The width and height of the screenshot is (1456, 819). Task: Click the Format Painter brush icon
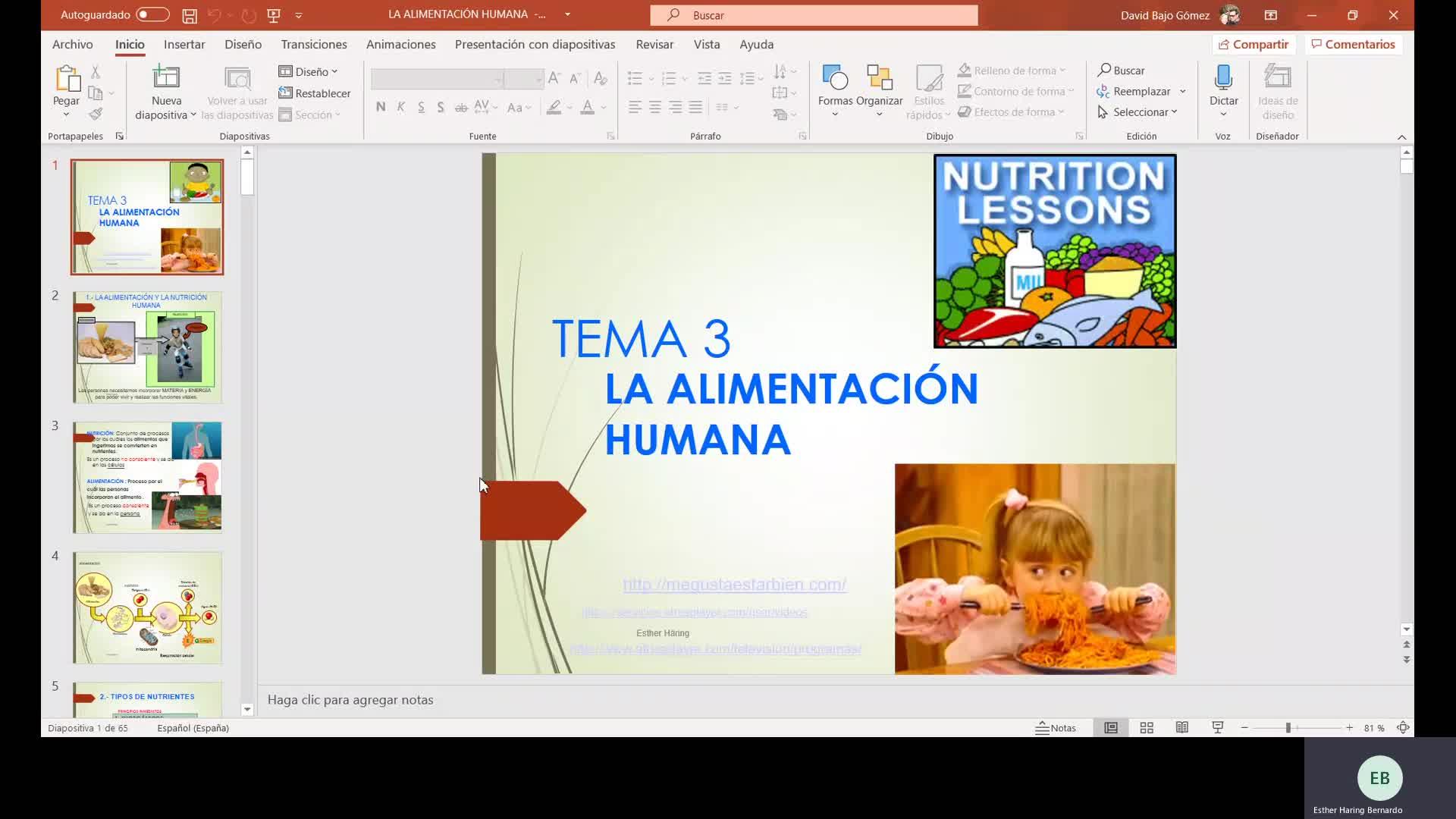(96, 114)
